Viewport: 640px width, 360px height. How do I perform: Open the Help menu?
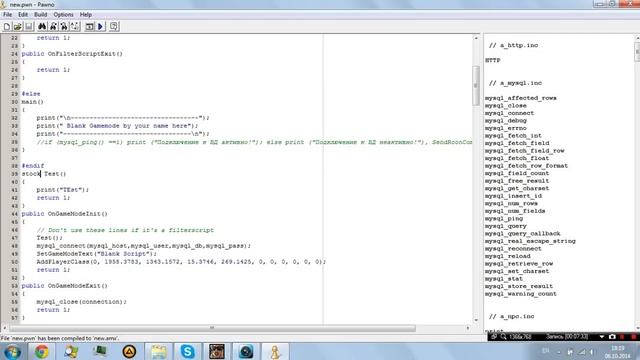(86, 14)
